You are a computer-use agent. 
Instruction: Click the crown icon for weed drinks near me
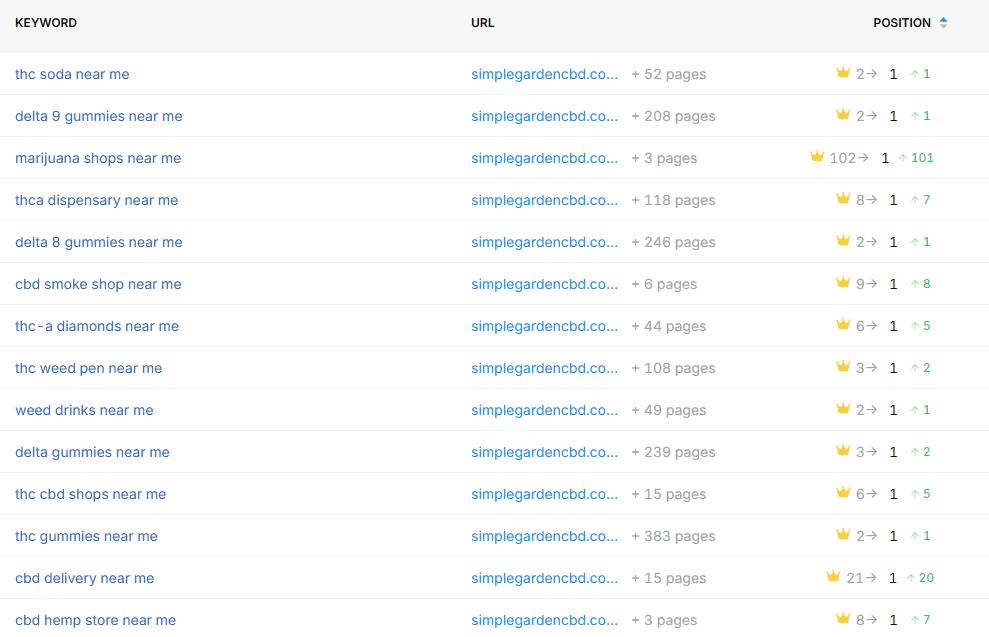pyautogui.click(x=843, y=408)
